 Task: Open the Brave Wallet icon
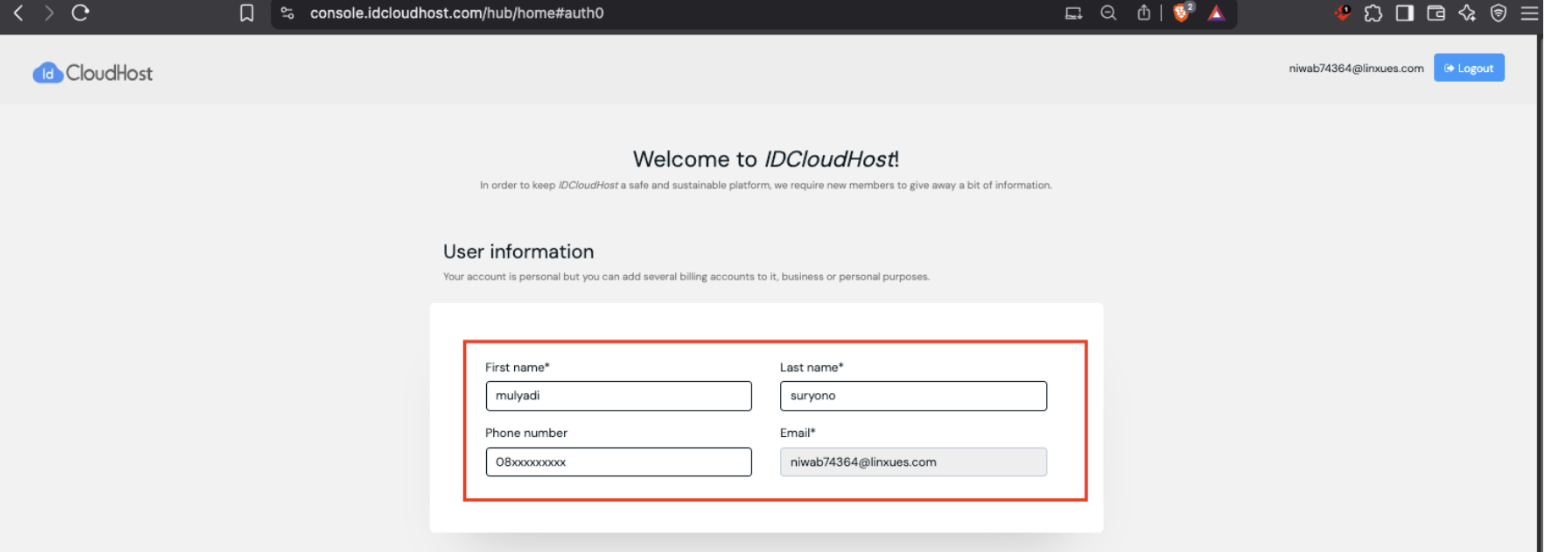tap(1435, 14)
